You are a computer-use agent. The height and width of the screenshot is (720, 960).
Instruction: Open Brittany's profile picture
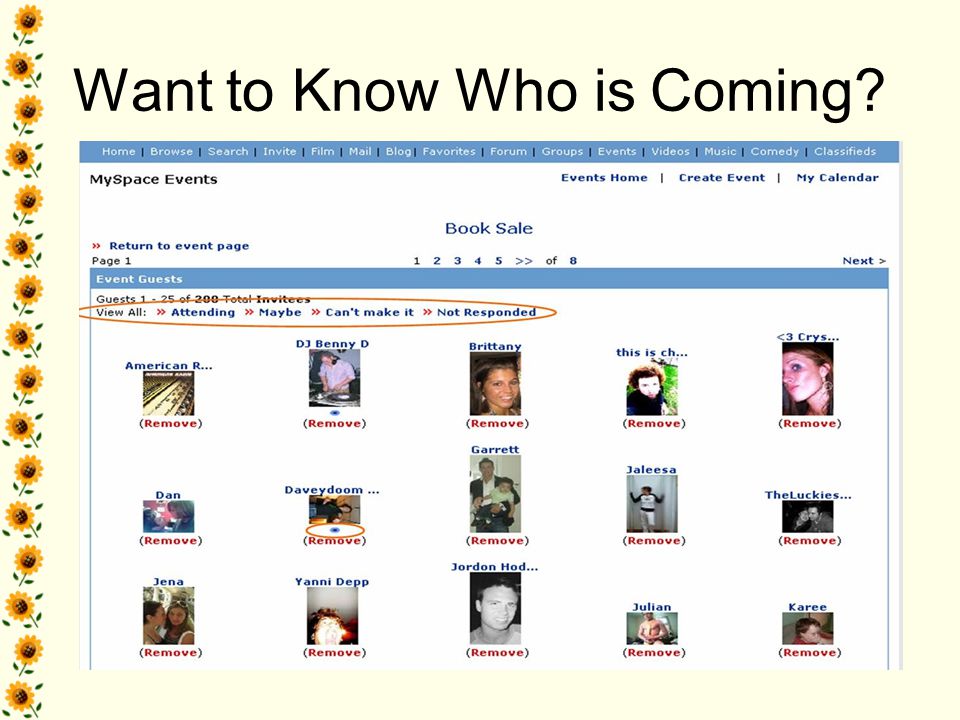[x=495, y=384]
